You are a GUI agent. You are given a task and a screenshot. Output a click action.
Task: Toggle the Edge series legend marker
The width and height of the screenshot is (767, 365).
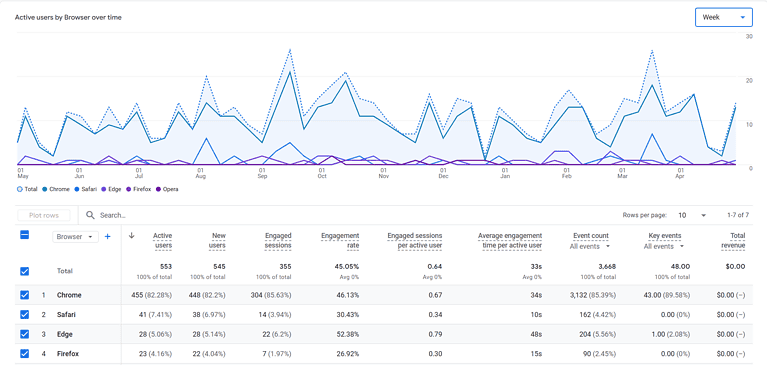point(105,189)
